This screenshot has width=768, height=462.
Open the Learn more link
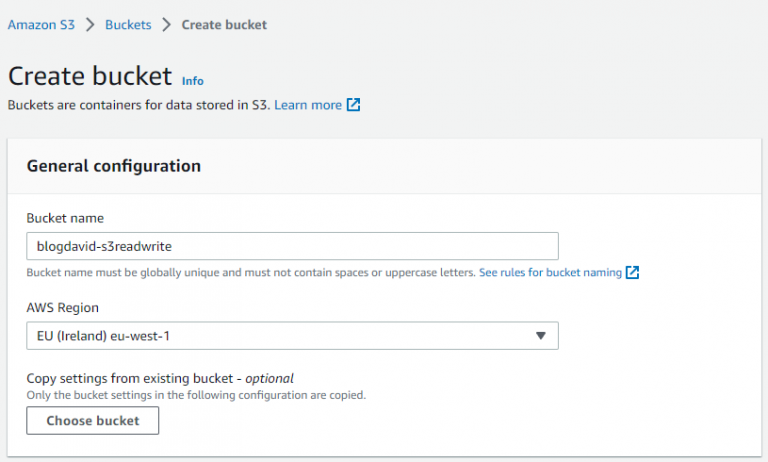[308, 105]
